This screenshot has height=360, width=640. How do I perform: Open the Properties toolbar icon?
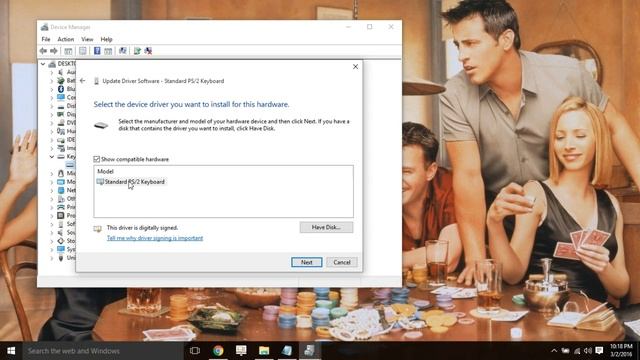(x=83, y=51)
